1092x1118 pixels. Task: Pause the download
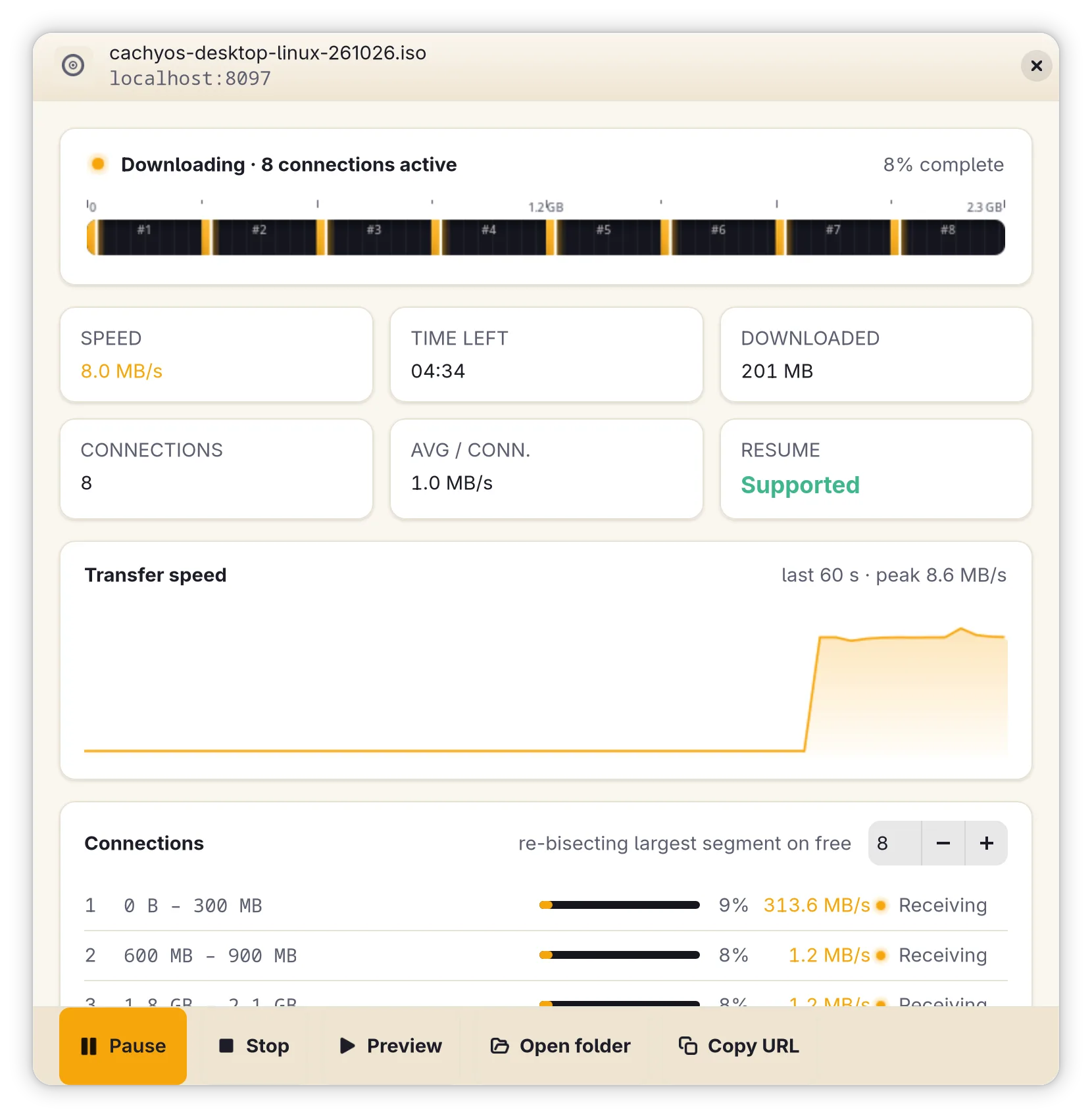[123, 1046]
